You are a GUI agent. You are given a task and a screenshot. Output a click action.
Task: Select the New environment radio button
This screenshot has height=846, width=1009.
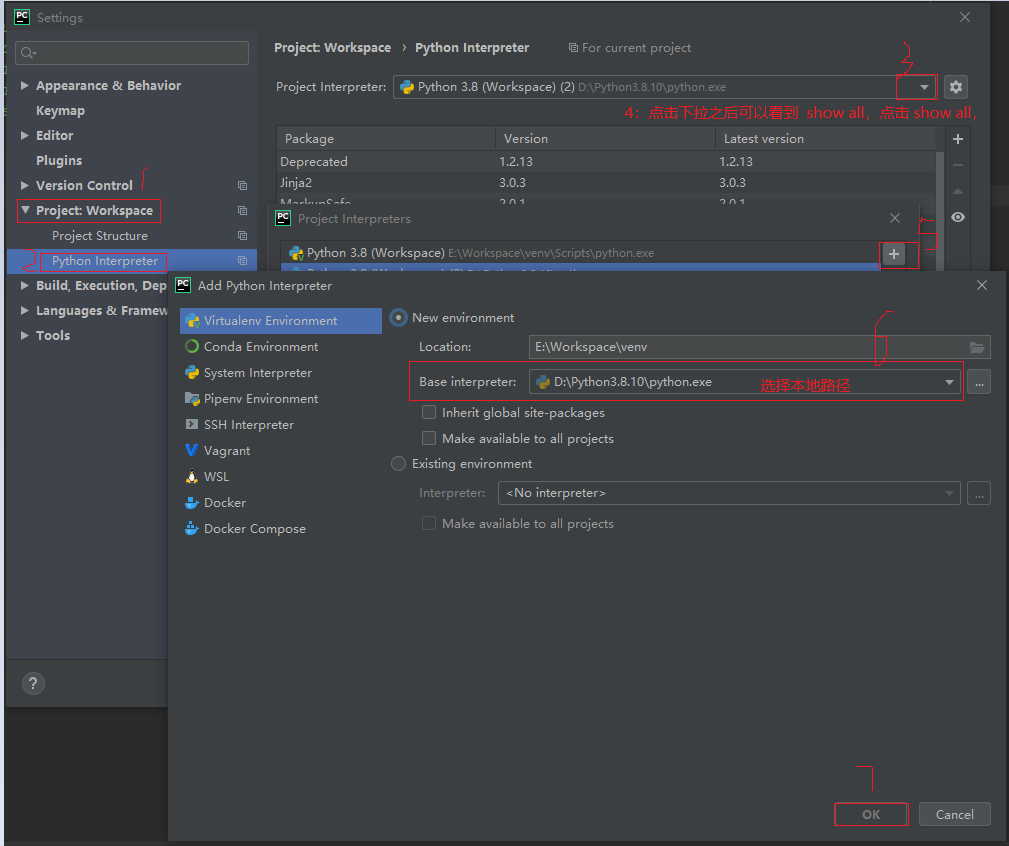(x=399, y=318)
